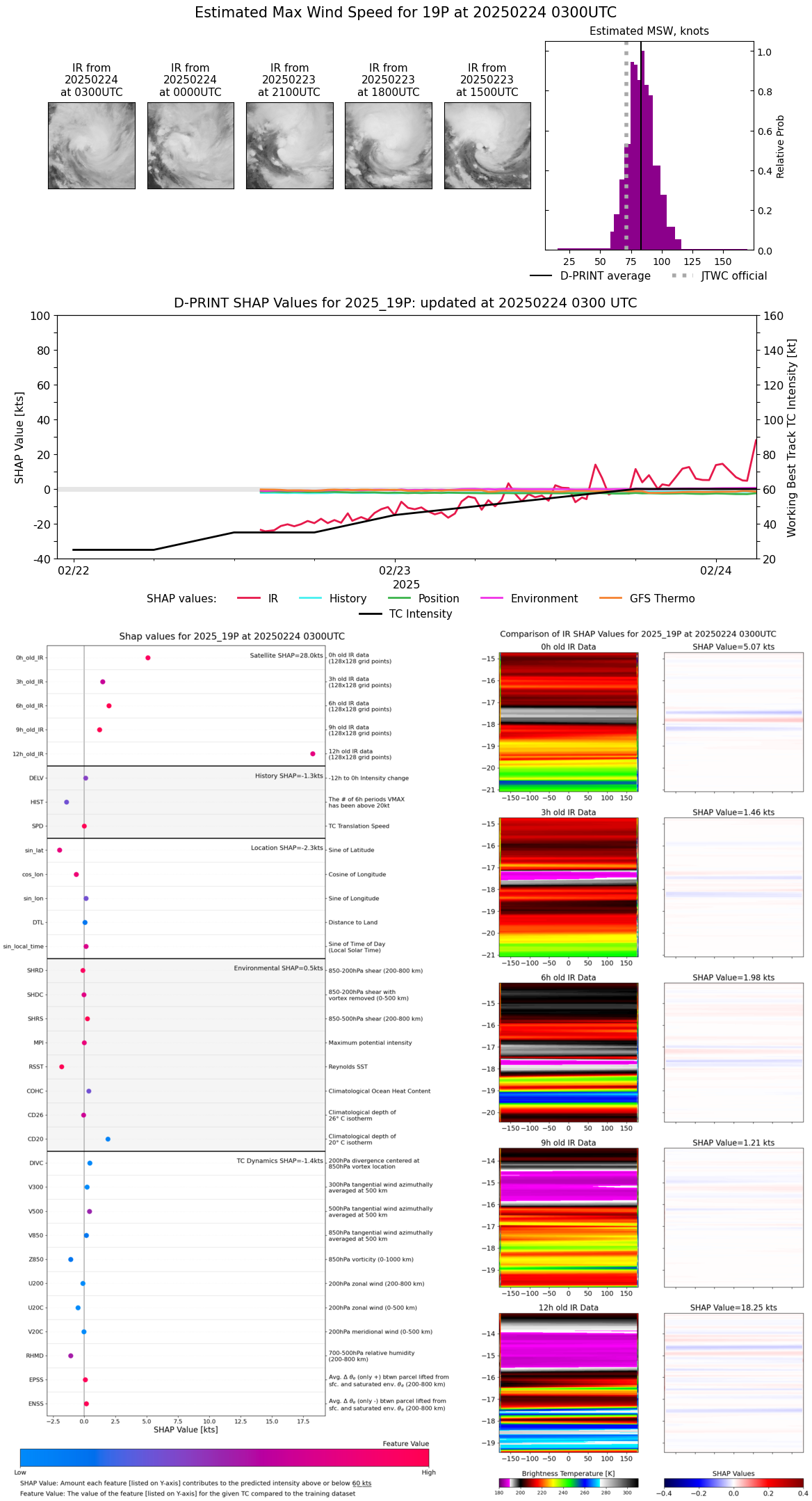
Task: Select the IR image at 20250223 2100UTC
Action: click(289, 145)
